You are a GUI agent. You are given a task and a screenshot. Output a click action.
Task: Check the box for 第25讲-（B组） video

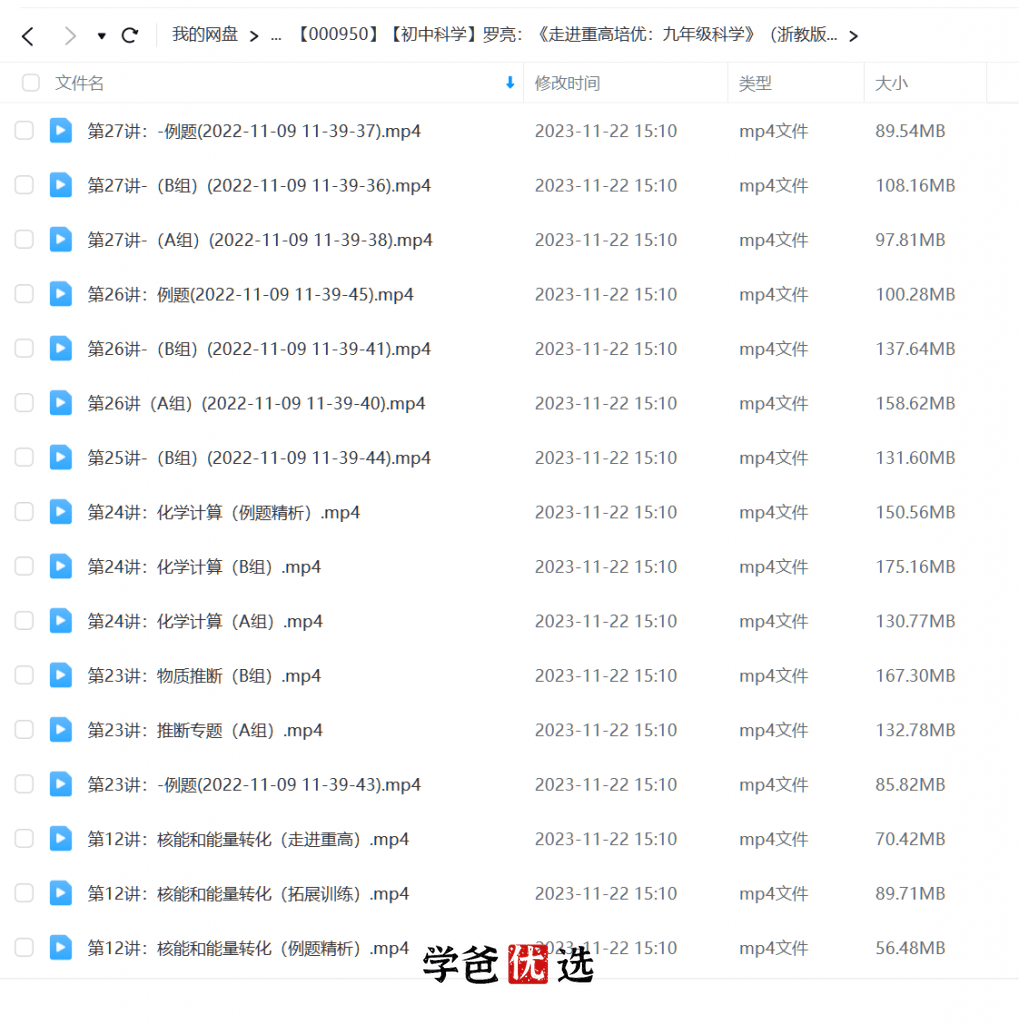coord(24,457)
